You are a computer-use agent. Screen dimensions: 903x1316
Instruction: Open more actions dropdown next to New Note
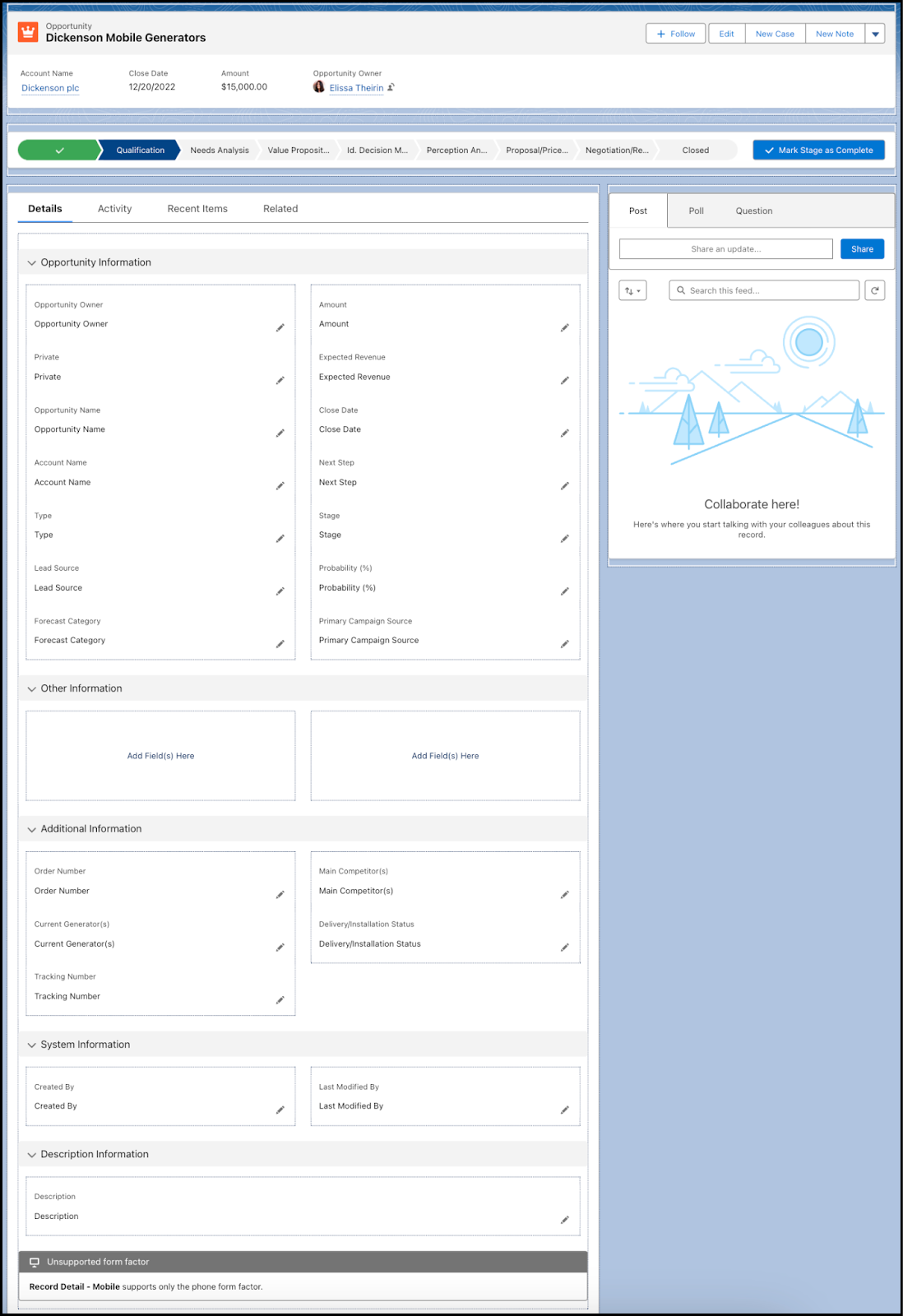875,34
